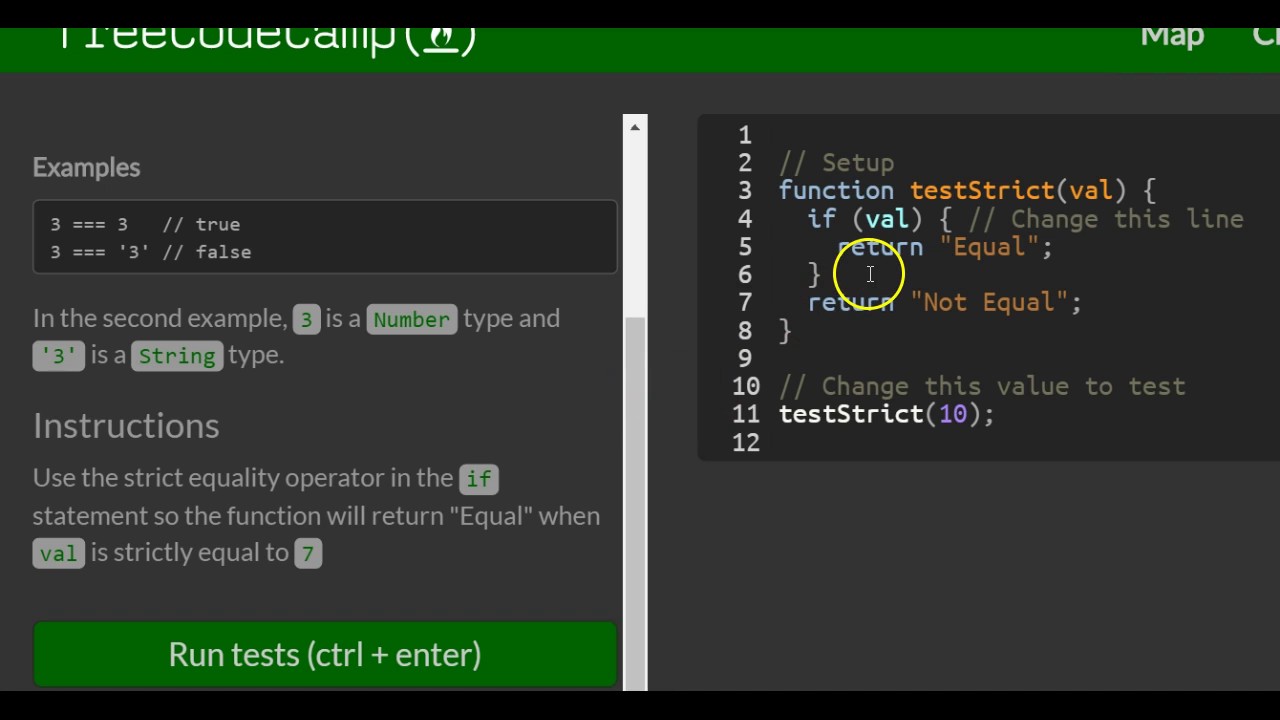Screen dimensions: 1280x720
Task: Click the '3 === 3 // true' example line
Action: pos(145,224)
